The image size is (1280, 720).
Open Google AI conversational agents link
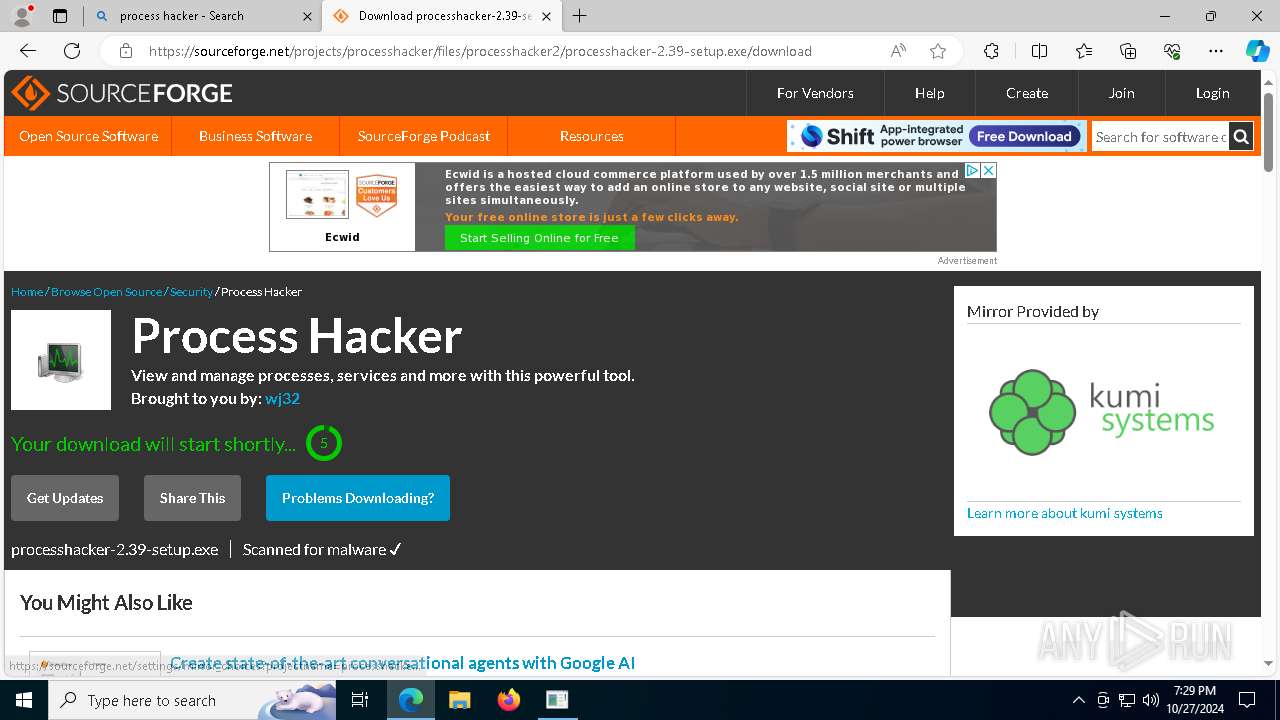[402, 663]
